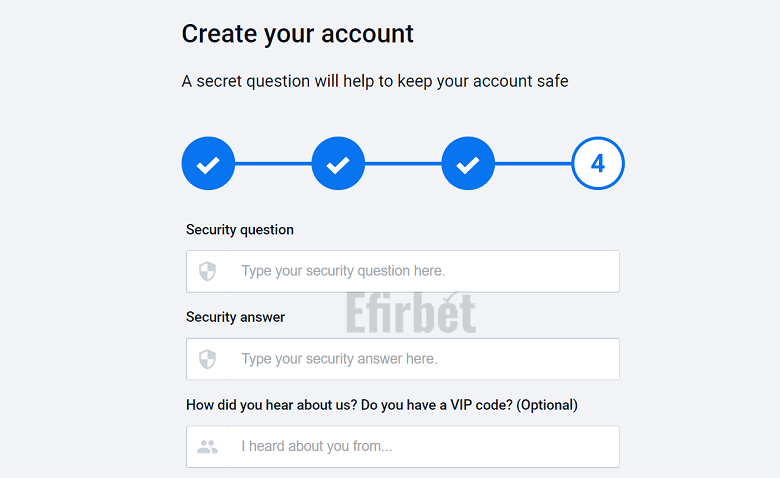Click the Efirbet watermark logo
The height and width of the screenshot is (478, 780).
click(411, 312)
